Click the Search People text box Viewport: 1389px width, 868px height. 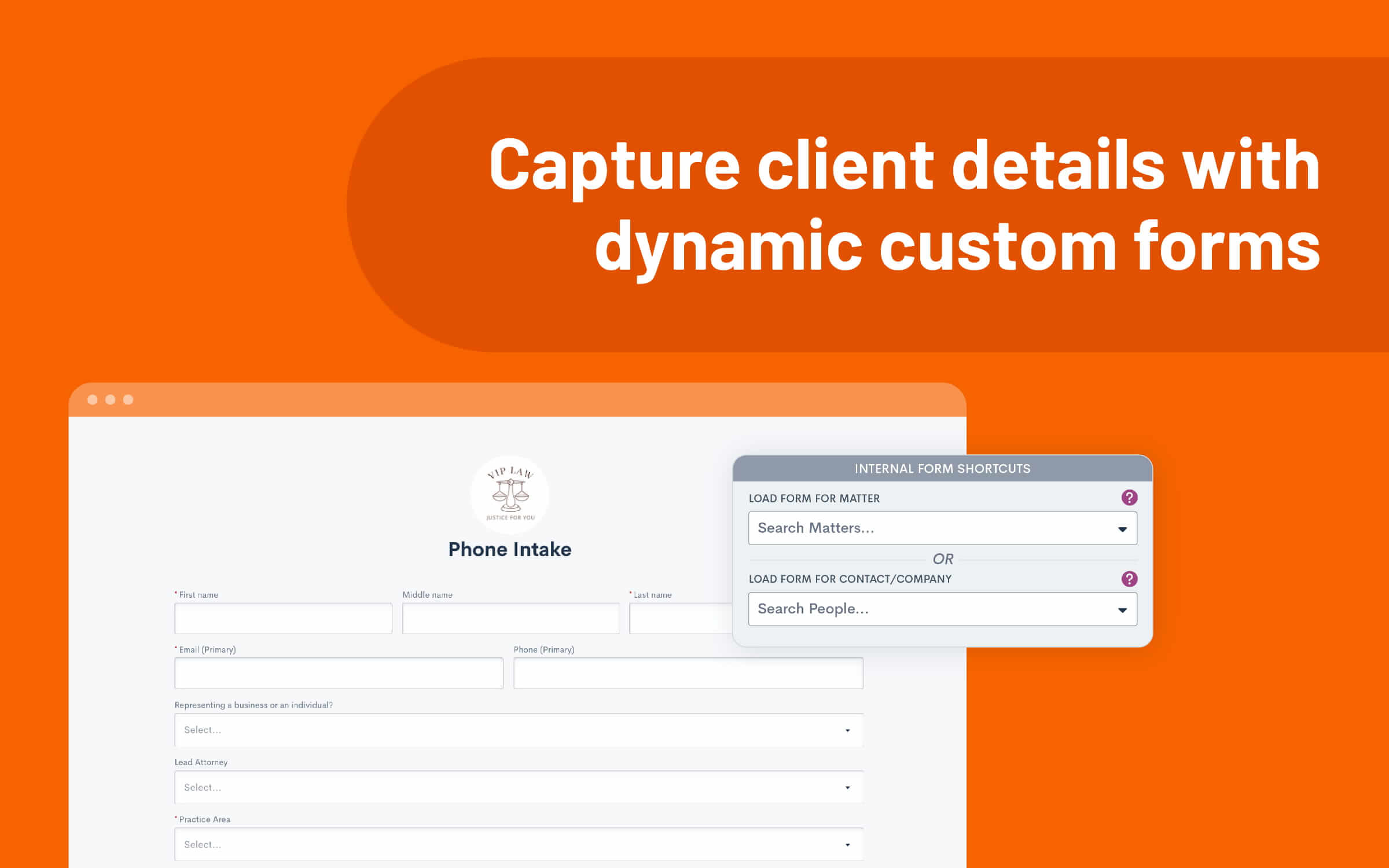pyautogui.click(x=926, y=609)
